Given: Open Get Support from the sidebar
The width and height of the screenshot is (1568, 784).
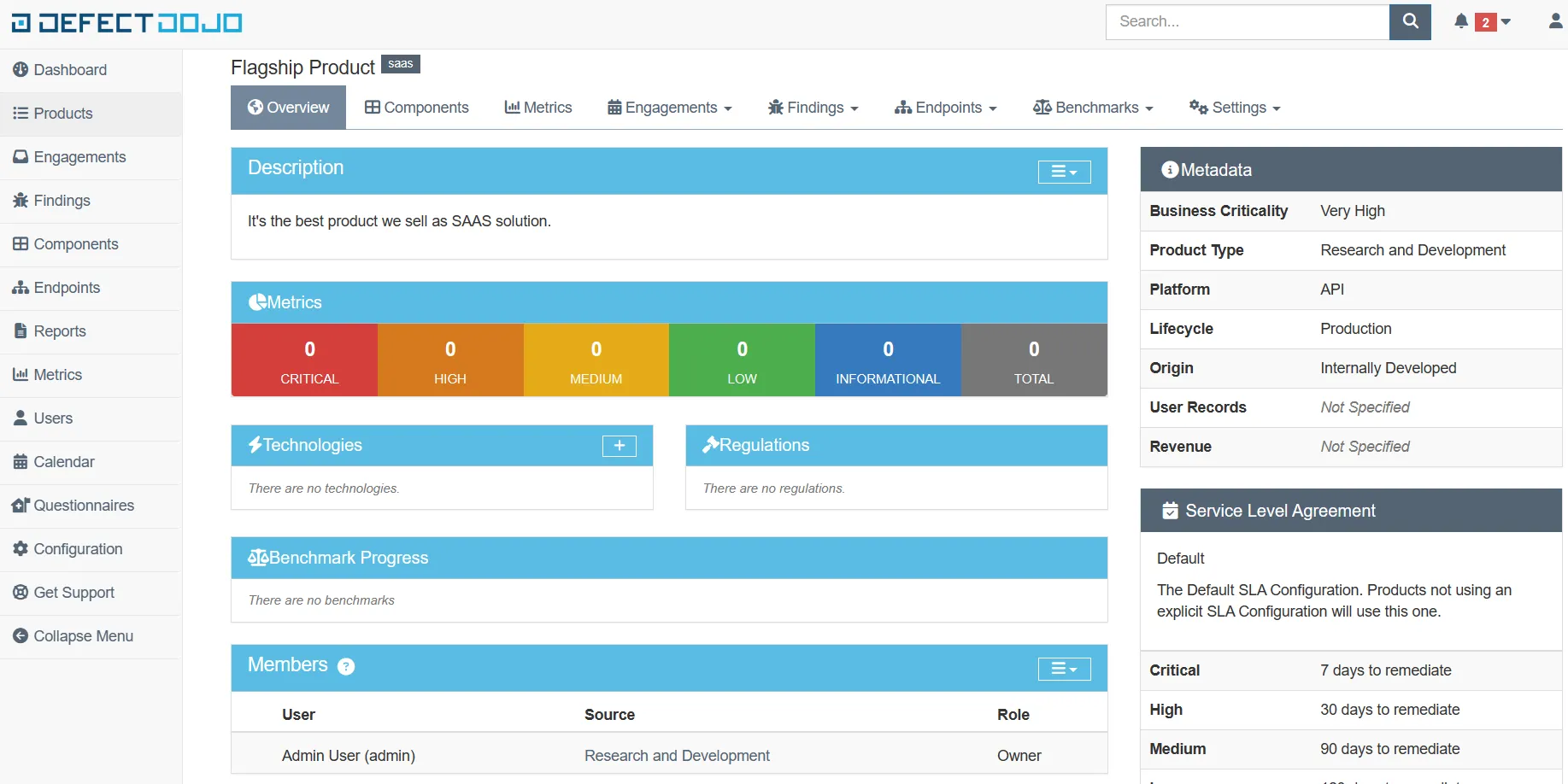Looking at the screenshot, I should click(73, 593).
